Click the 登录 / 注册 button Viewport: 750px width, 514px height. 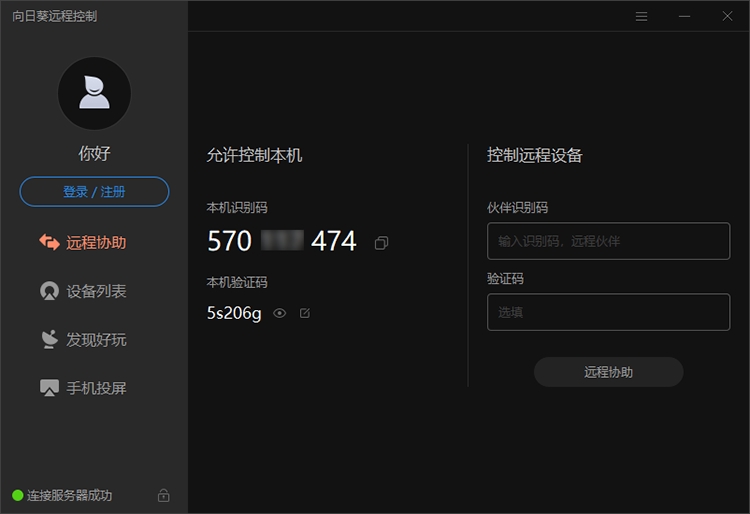pyautogui.click(x=94, y=191)
